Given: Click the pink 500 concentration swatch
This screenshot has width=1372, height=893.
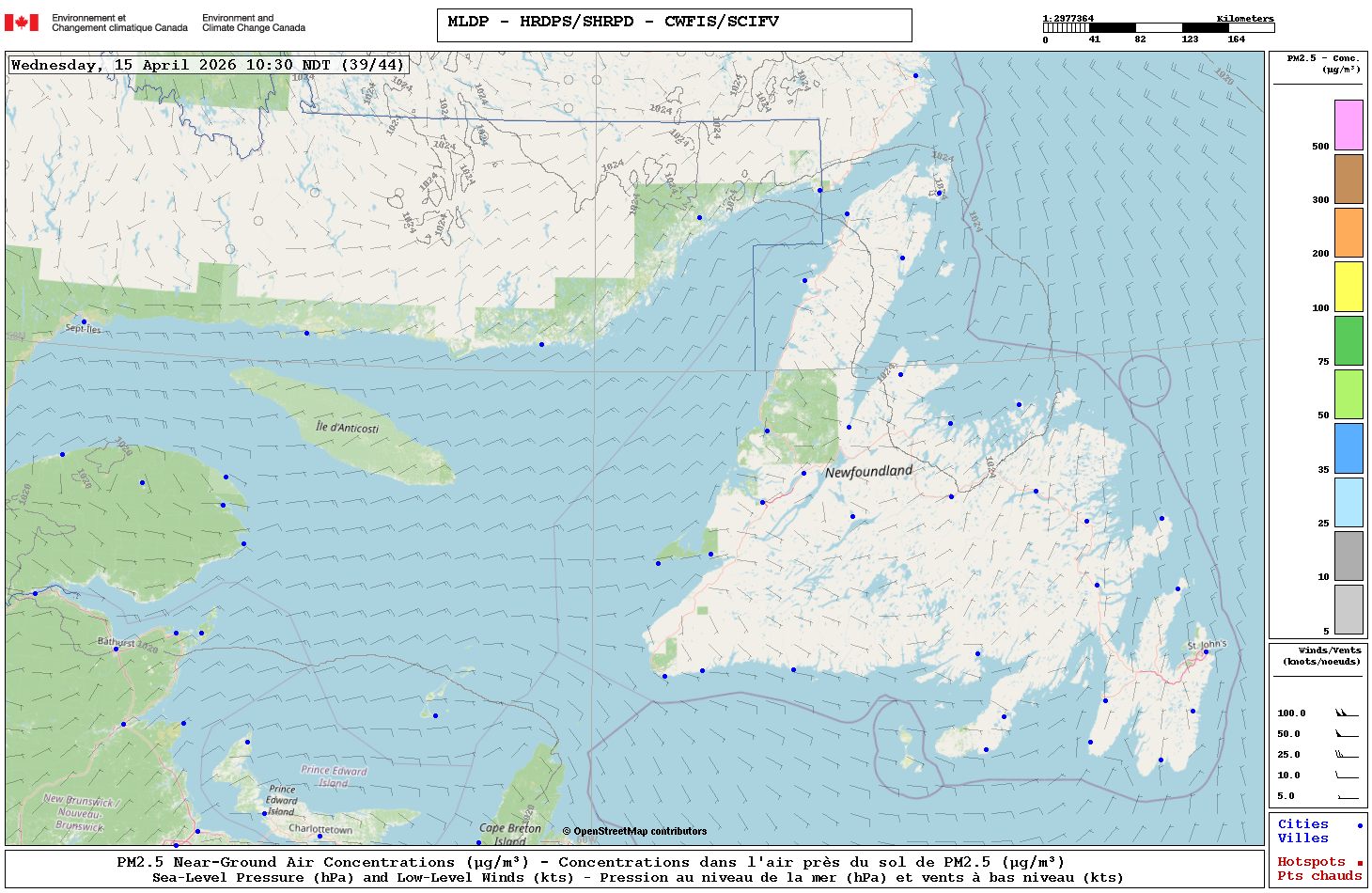Looking at the screenshot, I should click(x=1349, y=125).
